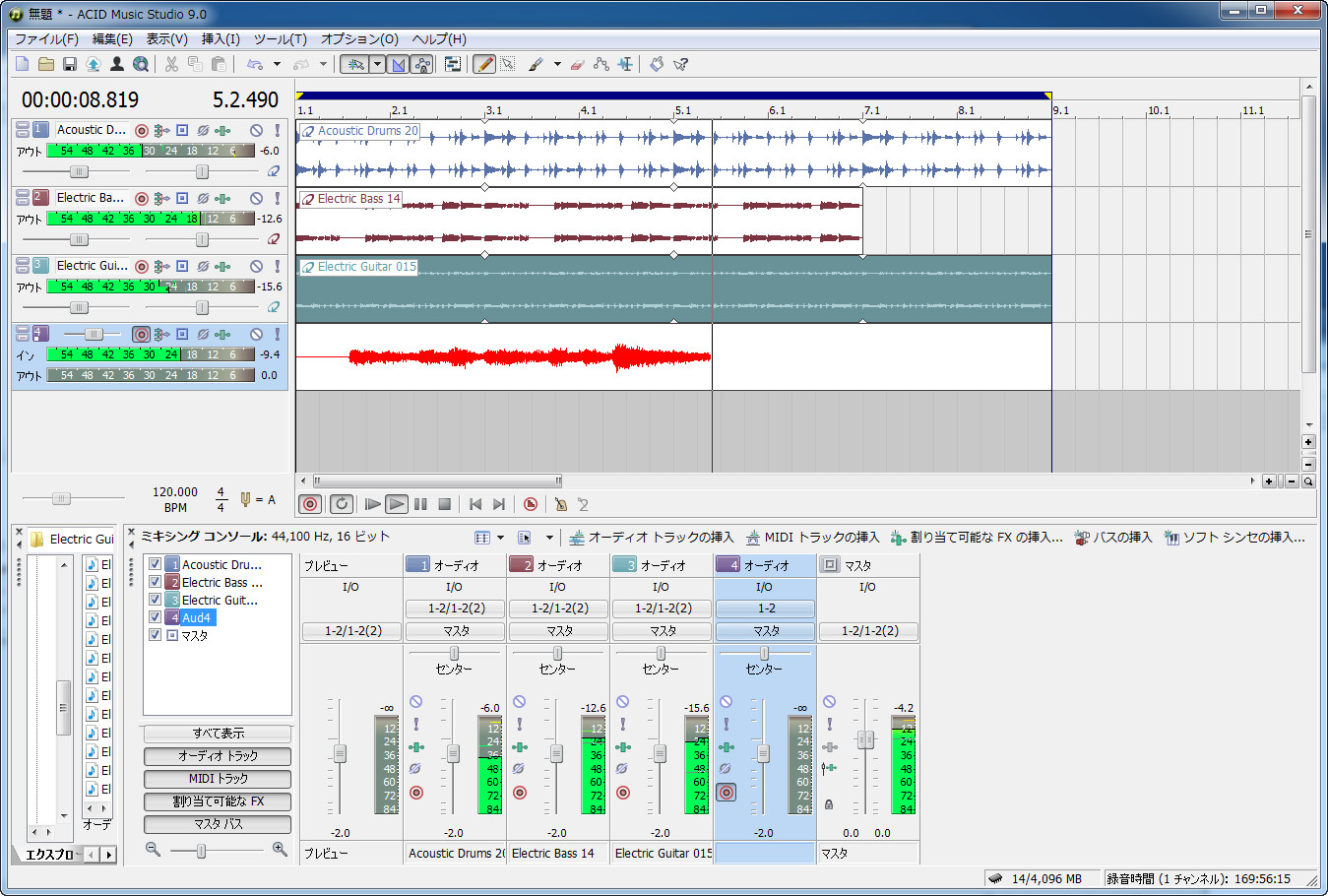Viewport: 1328px width, 896px height.
Task: Open preview channel output 1-2/1-2(2) selector
Action: click(353, 630)
